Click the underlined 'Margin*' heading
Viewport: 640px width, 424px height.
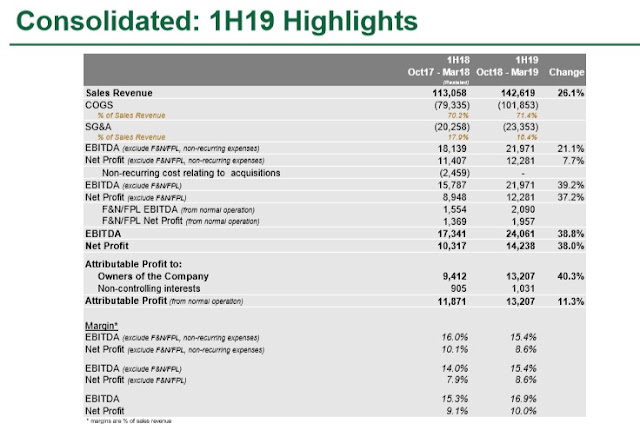[x=101, y=326]
